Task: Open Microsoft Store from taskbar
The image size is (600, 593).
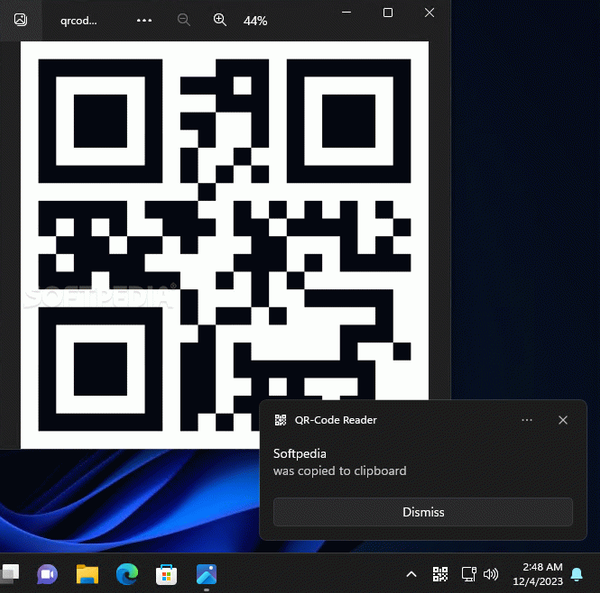Action: [x=166, y=574]
